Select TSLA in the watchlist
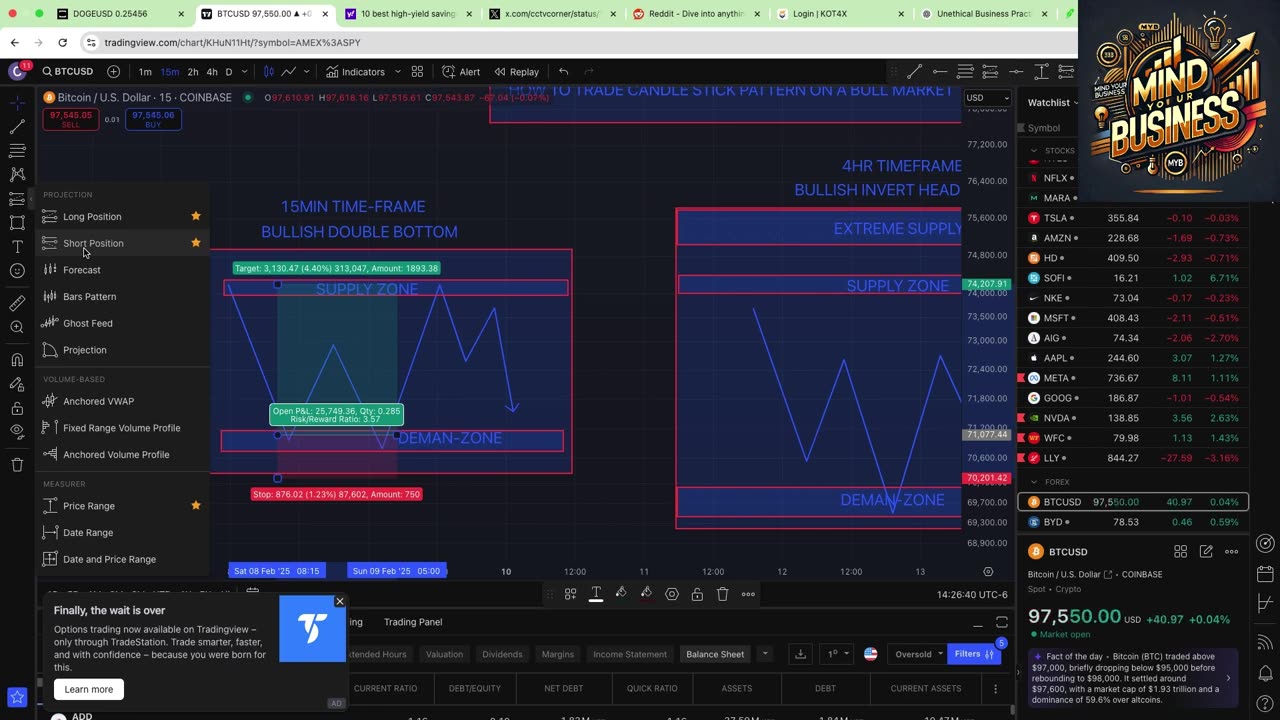 1133,218
